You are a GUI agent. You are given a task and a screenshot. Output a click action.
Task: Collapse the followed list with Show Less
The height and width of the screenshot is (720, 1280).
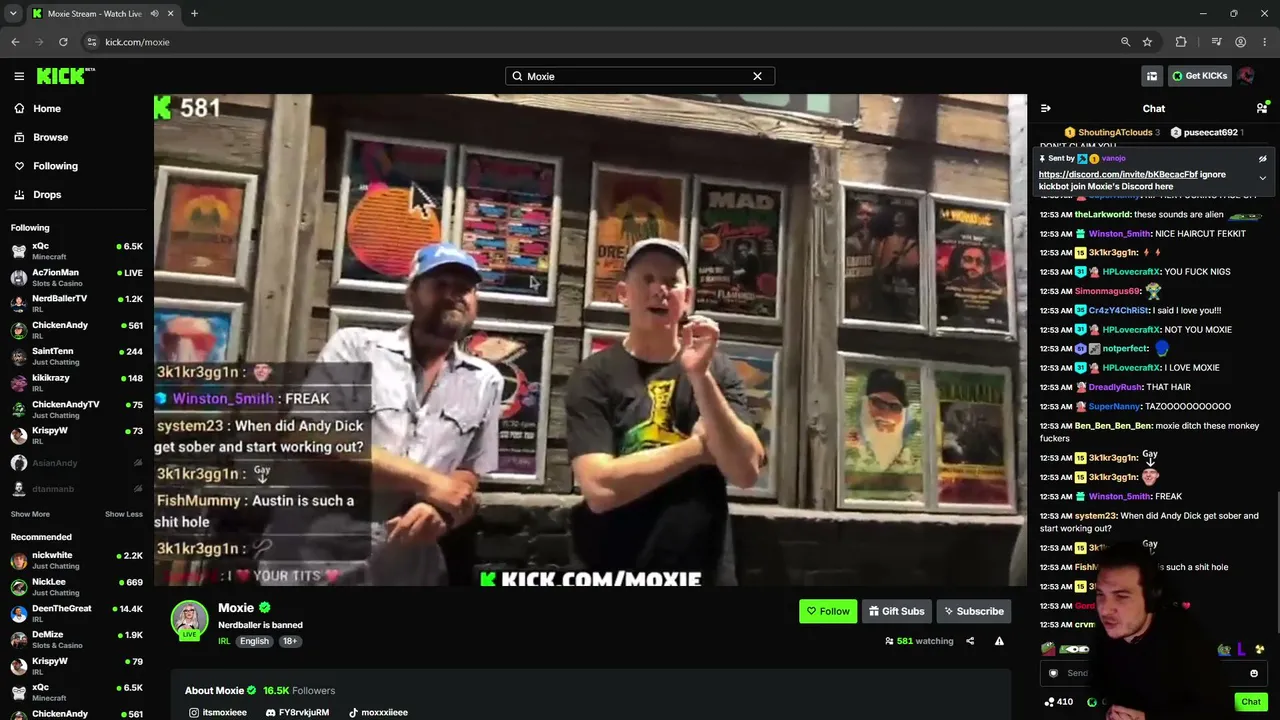tap(124, 514)
